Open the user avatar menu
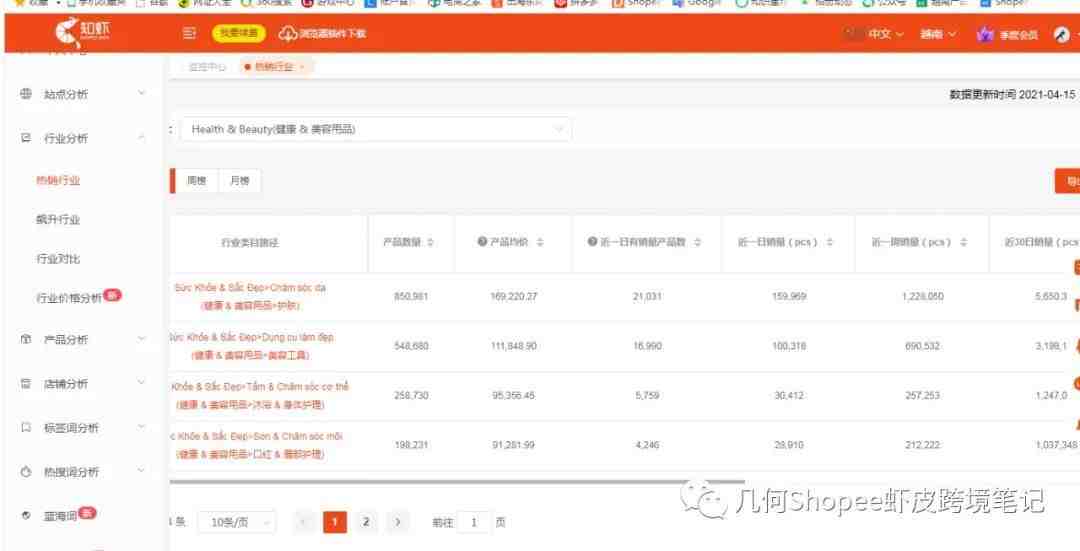 [x=1062, y=34]
